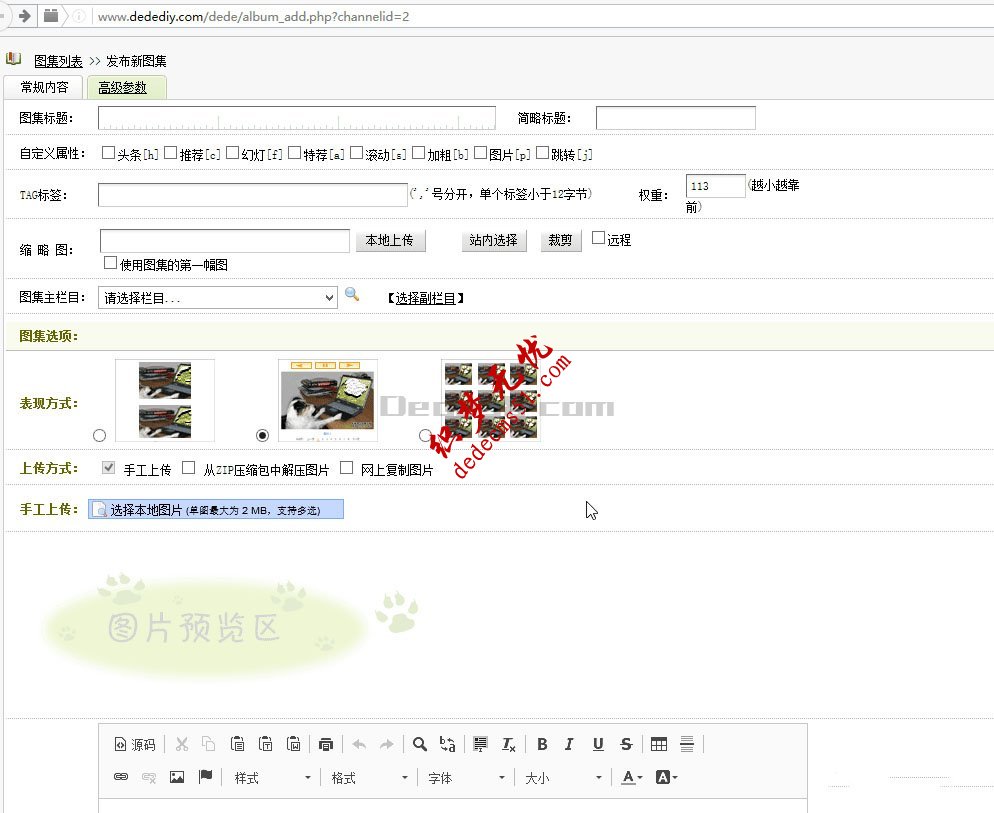
Task: Switch to the 高级参数 tab
Action: 125,87
